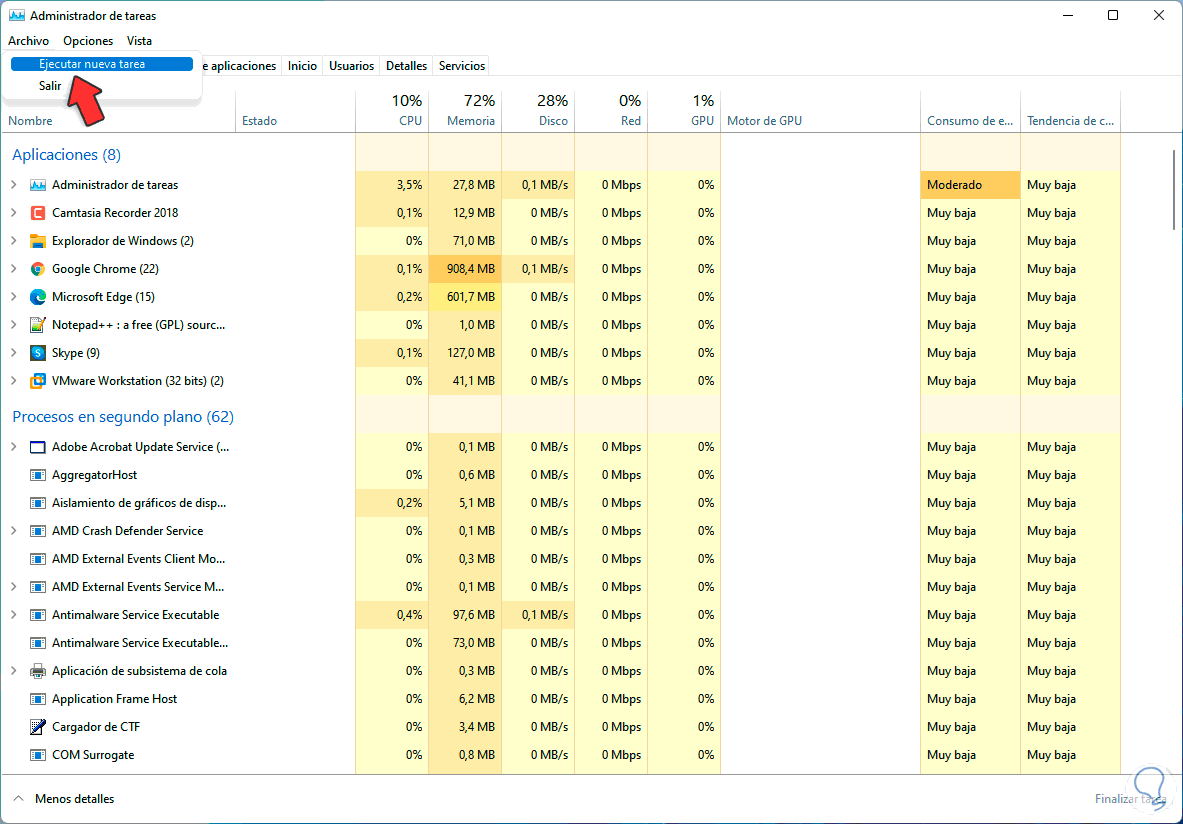Click the VMware Workstation icon
This screenshot has height=824, width=1183.
(x=38, y=381)
